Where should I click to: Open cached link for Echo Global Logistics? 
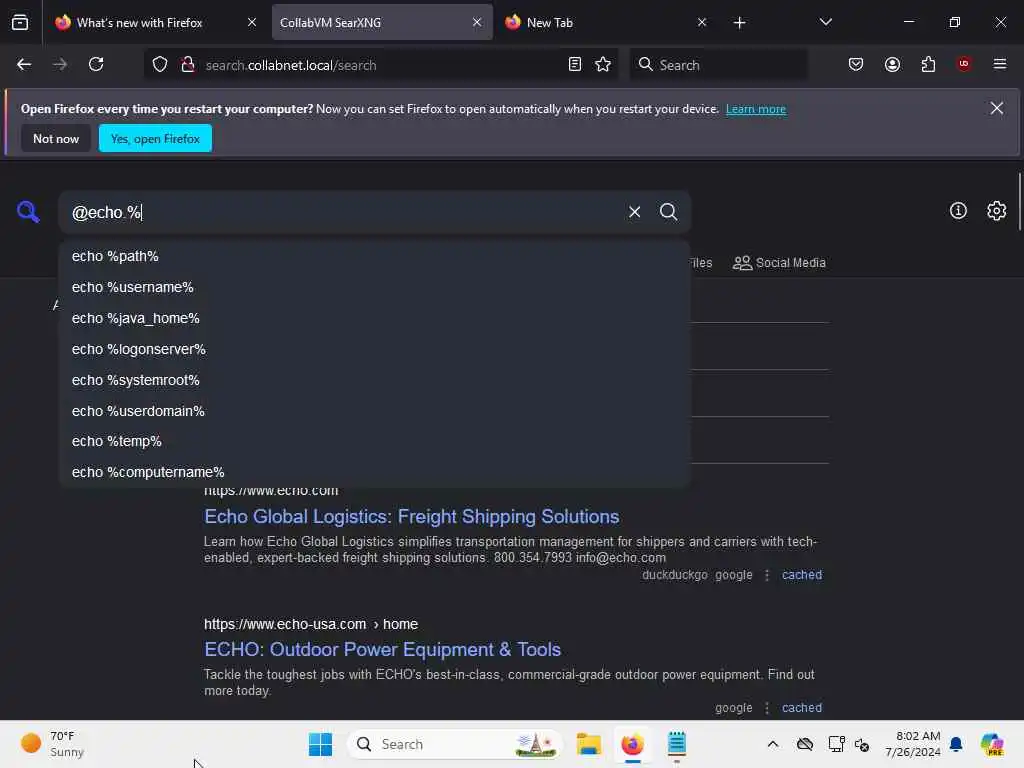coord(801,575)
